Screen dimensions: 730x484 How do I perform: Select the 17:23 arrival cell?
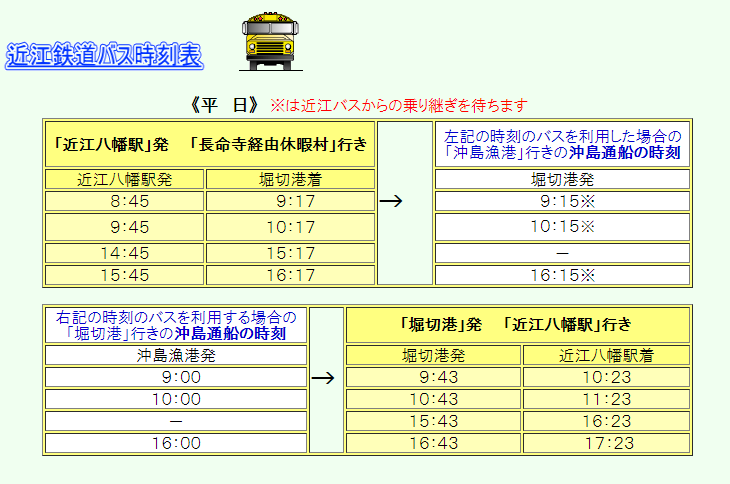pyautogui.click(x=606, y=443)
